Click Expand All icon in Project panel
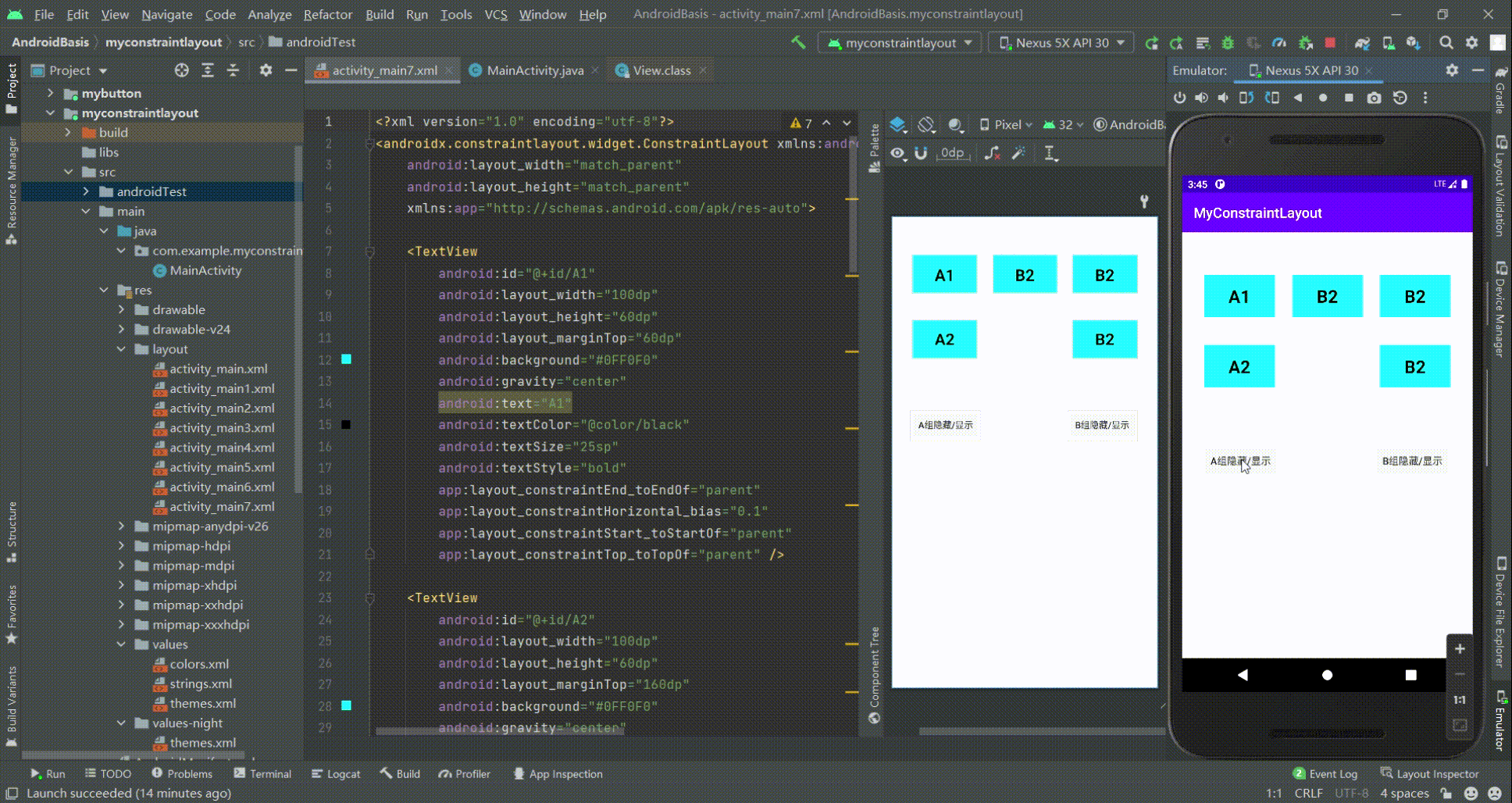The height and width of the screenshot is (803, 1512). [208, 70]
